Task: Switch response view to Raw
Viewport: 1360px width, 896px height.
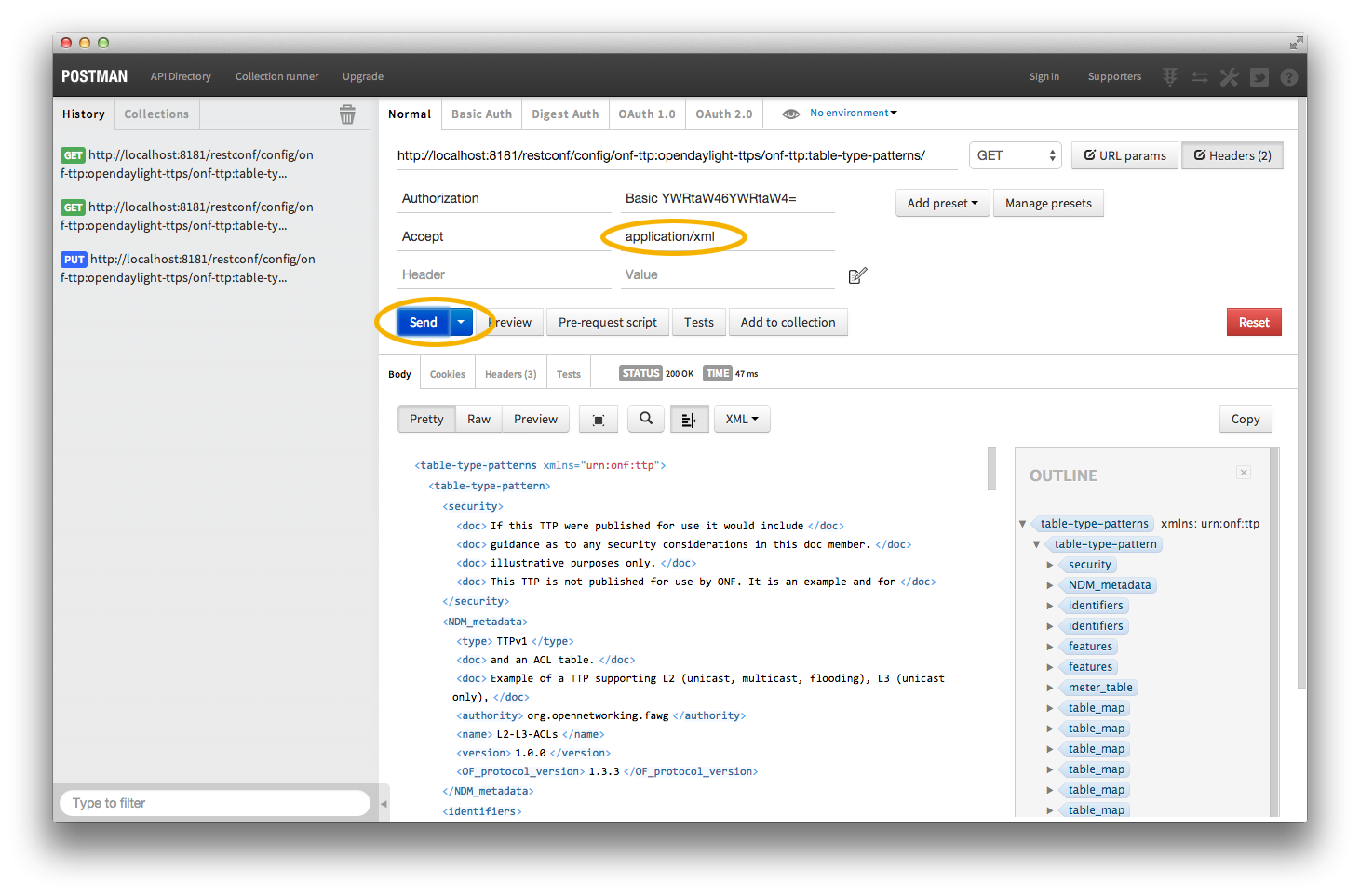Action: pyautogui.click(x=478, y=420)
